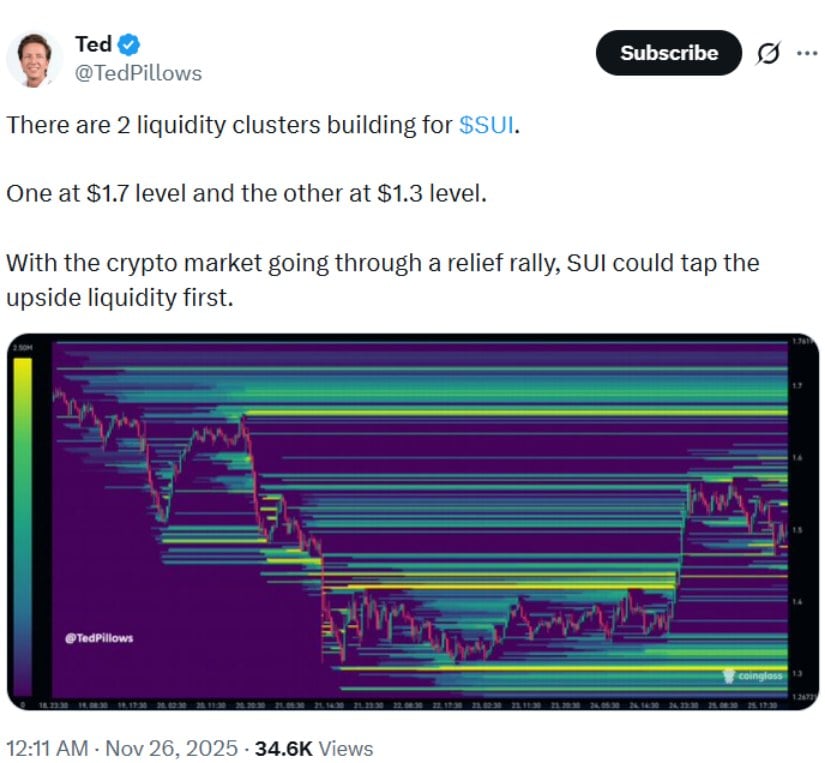The image size is (825, 763).
Task: Click the @TedPillows watermark inside the chart
Action: (100, 637)
